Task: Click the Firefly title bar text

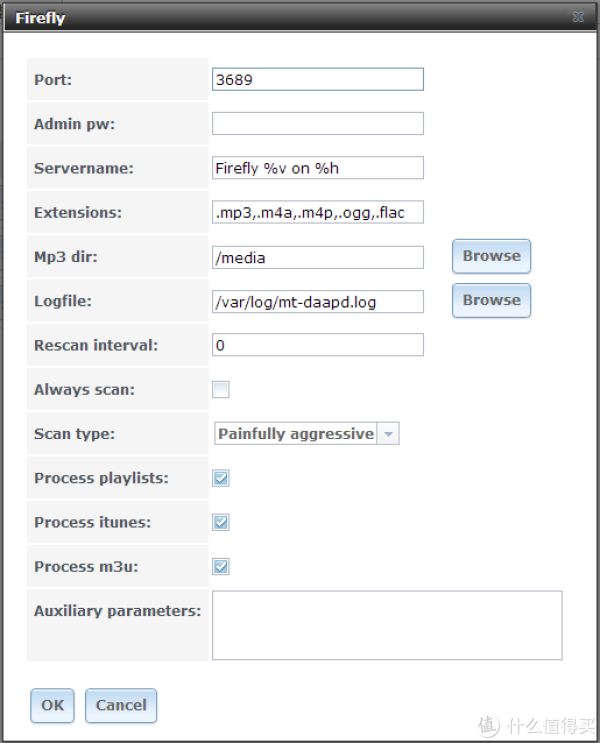Action: 40,18
